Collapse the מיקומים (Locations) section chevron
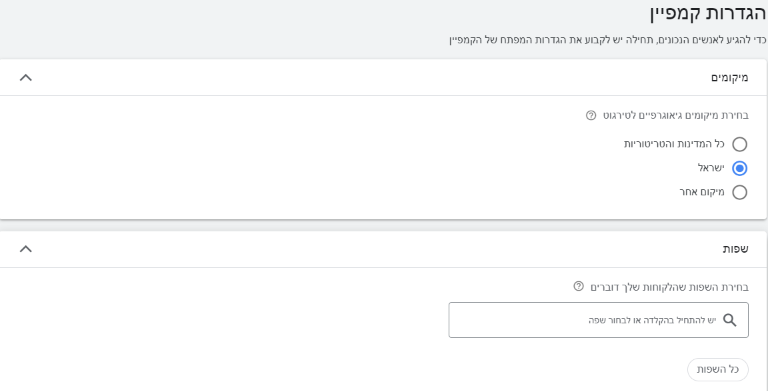768x391 pixels. (25, 77)
